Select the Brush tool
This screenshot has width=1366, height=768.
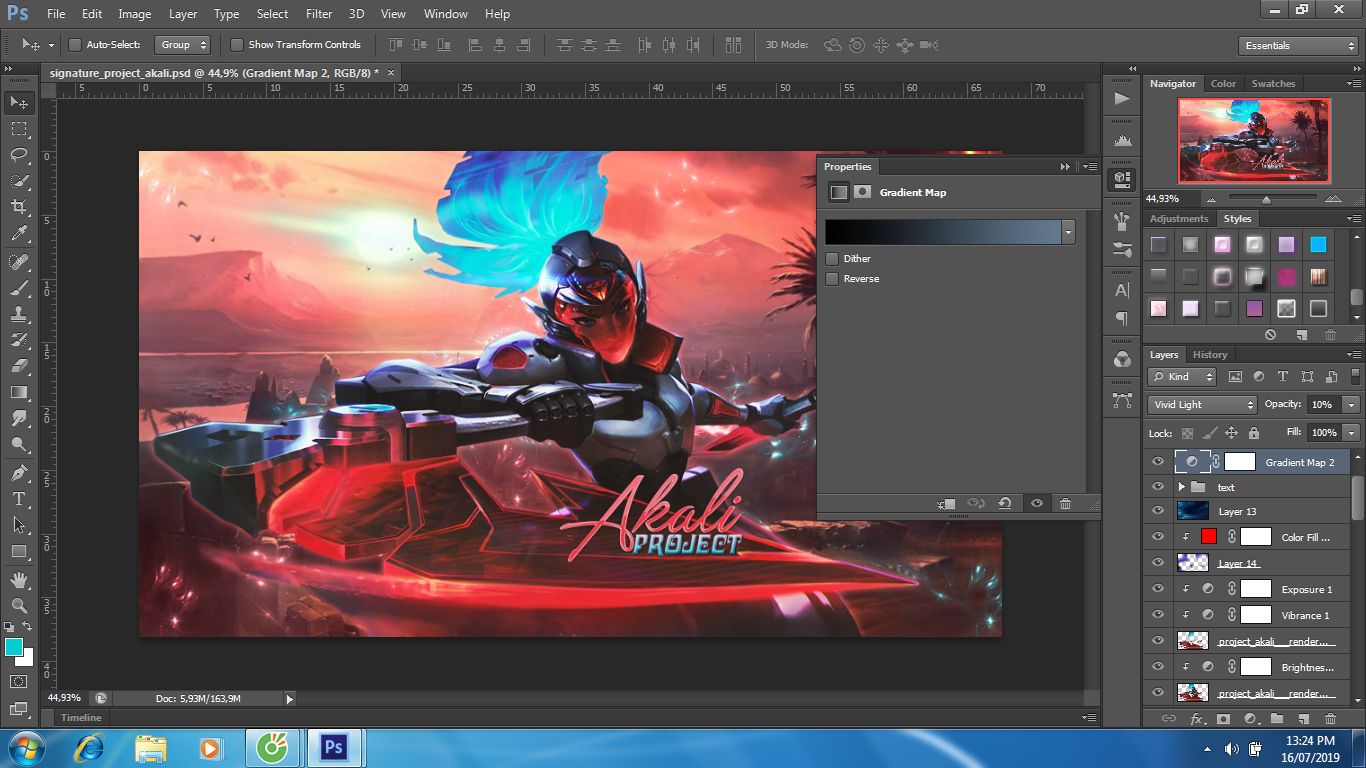[19, 288]
